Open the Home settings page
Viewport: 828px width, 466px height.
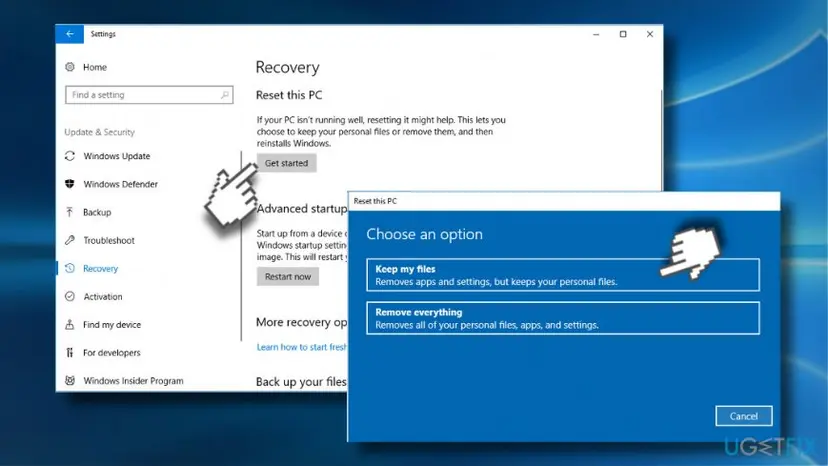(x=95, y=67)
